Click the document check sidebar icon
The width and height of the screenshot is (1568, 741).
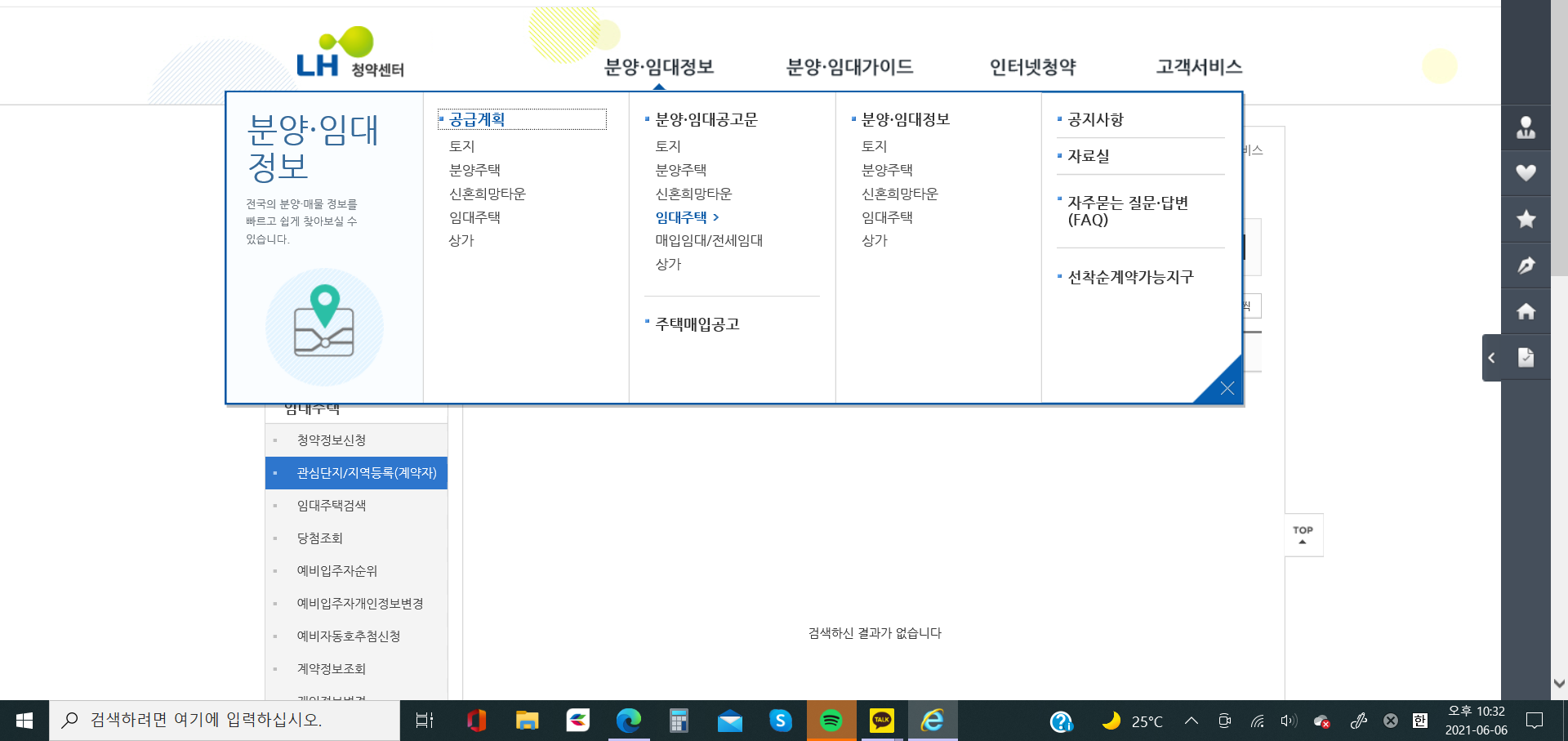1526,357
